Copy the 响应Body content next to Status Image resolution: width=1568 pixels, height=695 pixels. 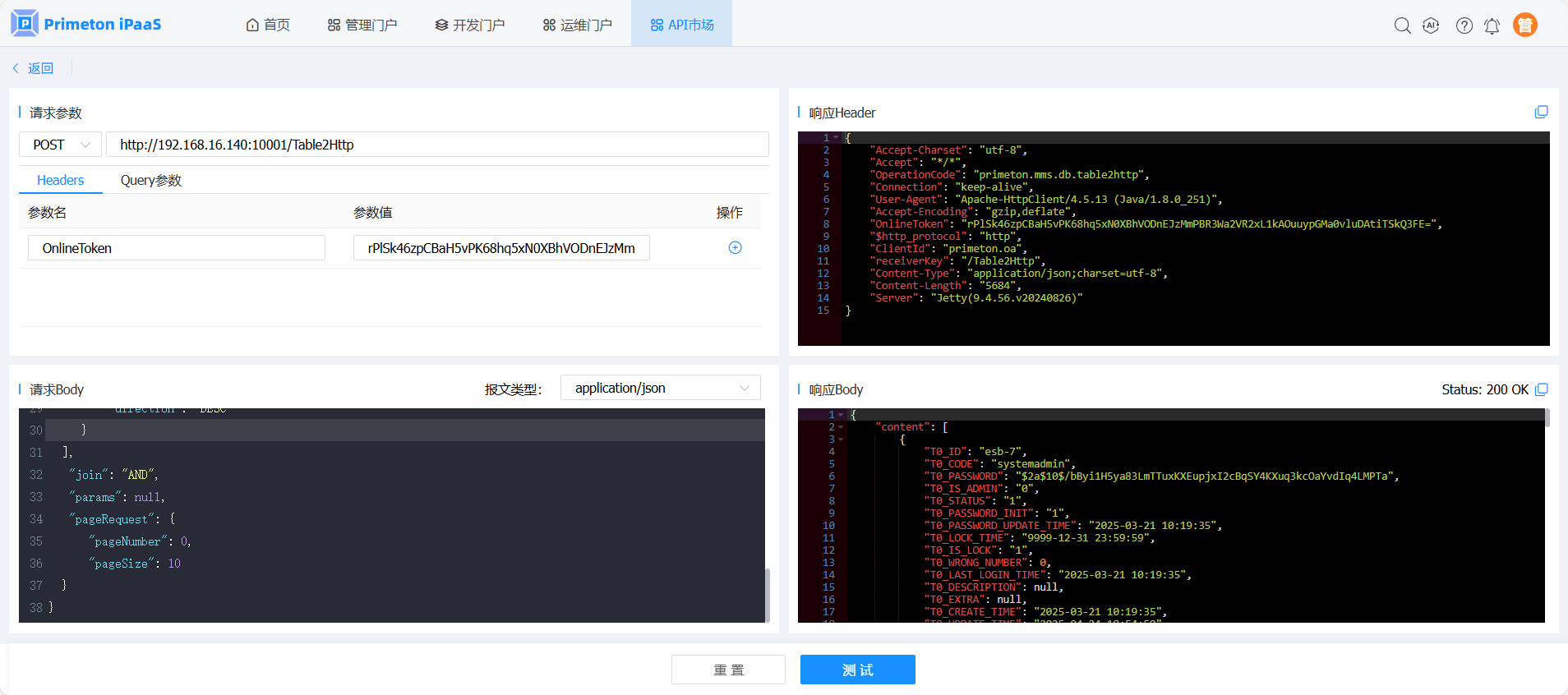(1541, 389)
